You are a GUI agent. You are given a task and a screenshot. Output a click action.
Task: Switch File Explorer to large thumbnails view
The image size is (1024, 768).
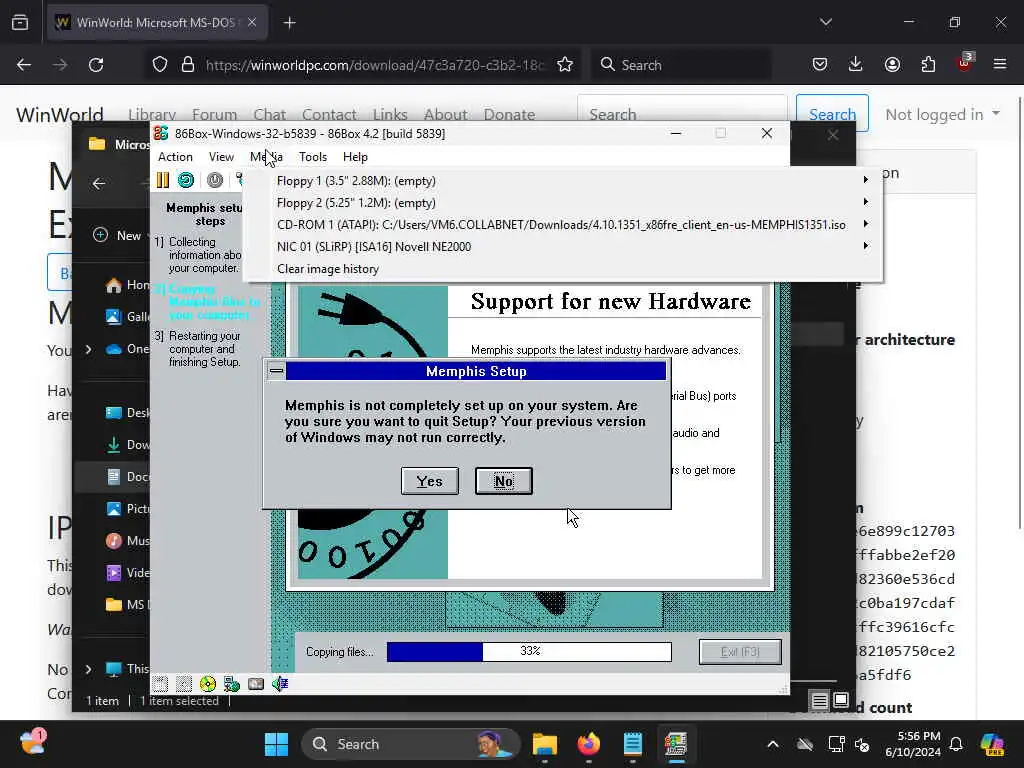click(841, 701)
